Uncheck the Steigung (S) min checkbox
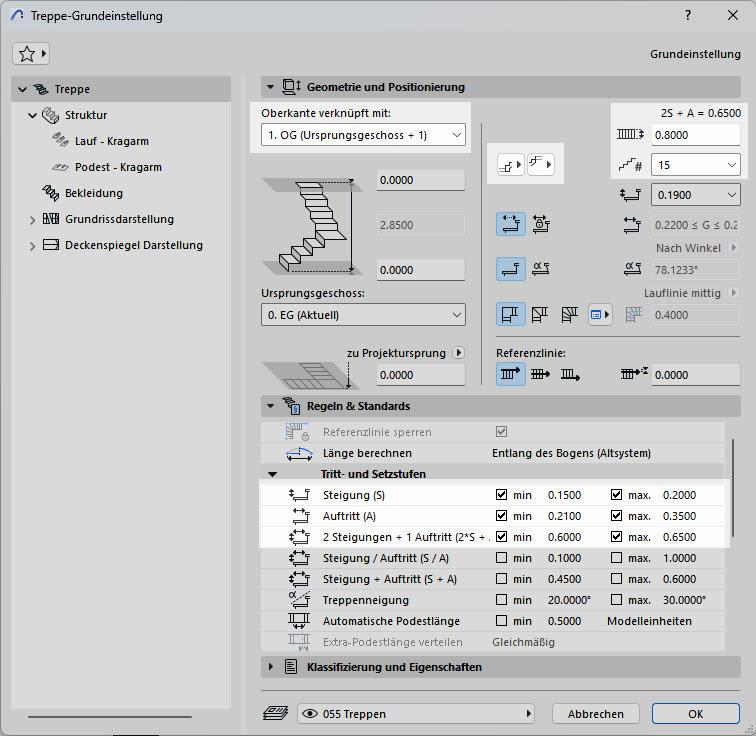 pyautogui.click(x=502, y=495)
